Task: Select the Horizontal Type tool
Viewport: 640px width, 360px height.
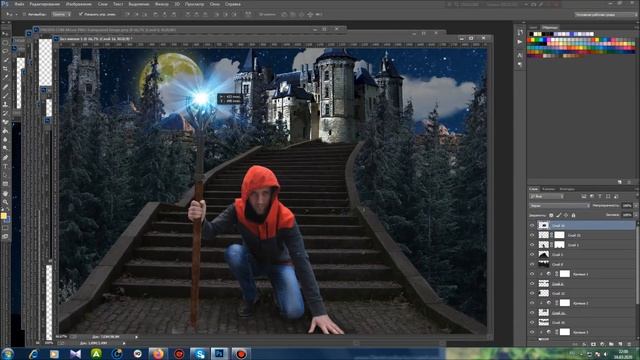Action: click(x=5, y=166)
